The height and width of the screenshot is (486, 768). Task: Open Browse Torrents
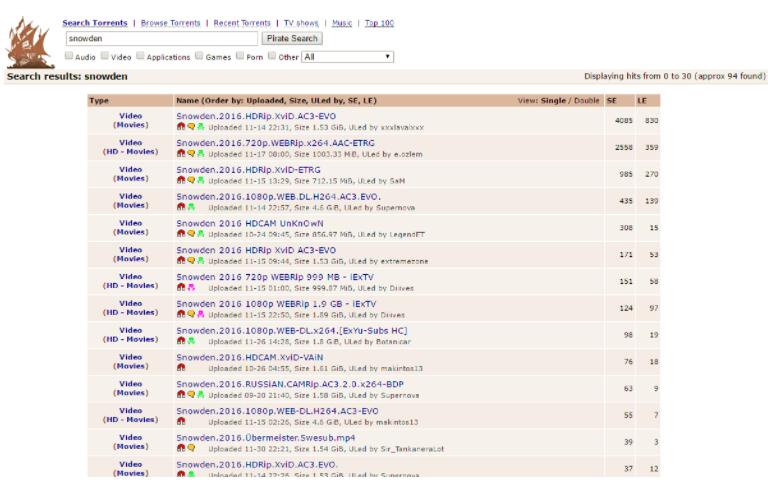click(170, 23)
